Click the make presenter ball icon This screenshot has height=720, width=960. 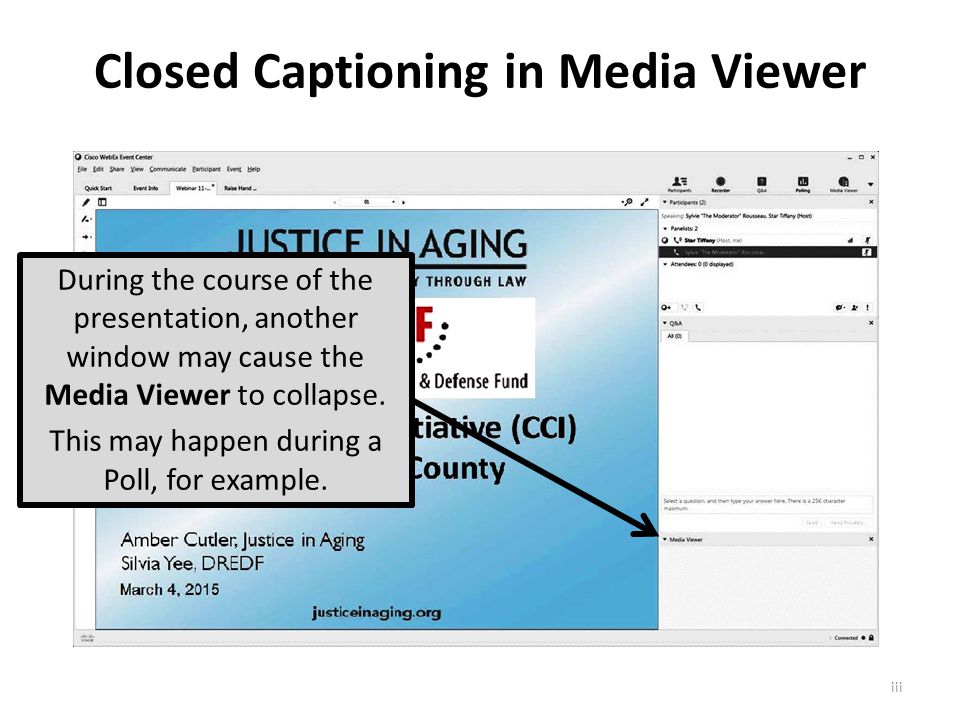click(x=666, y=307)
